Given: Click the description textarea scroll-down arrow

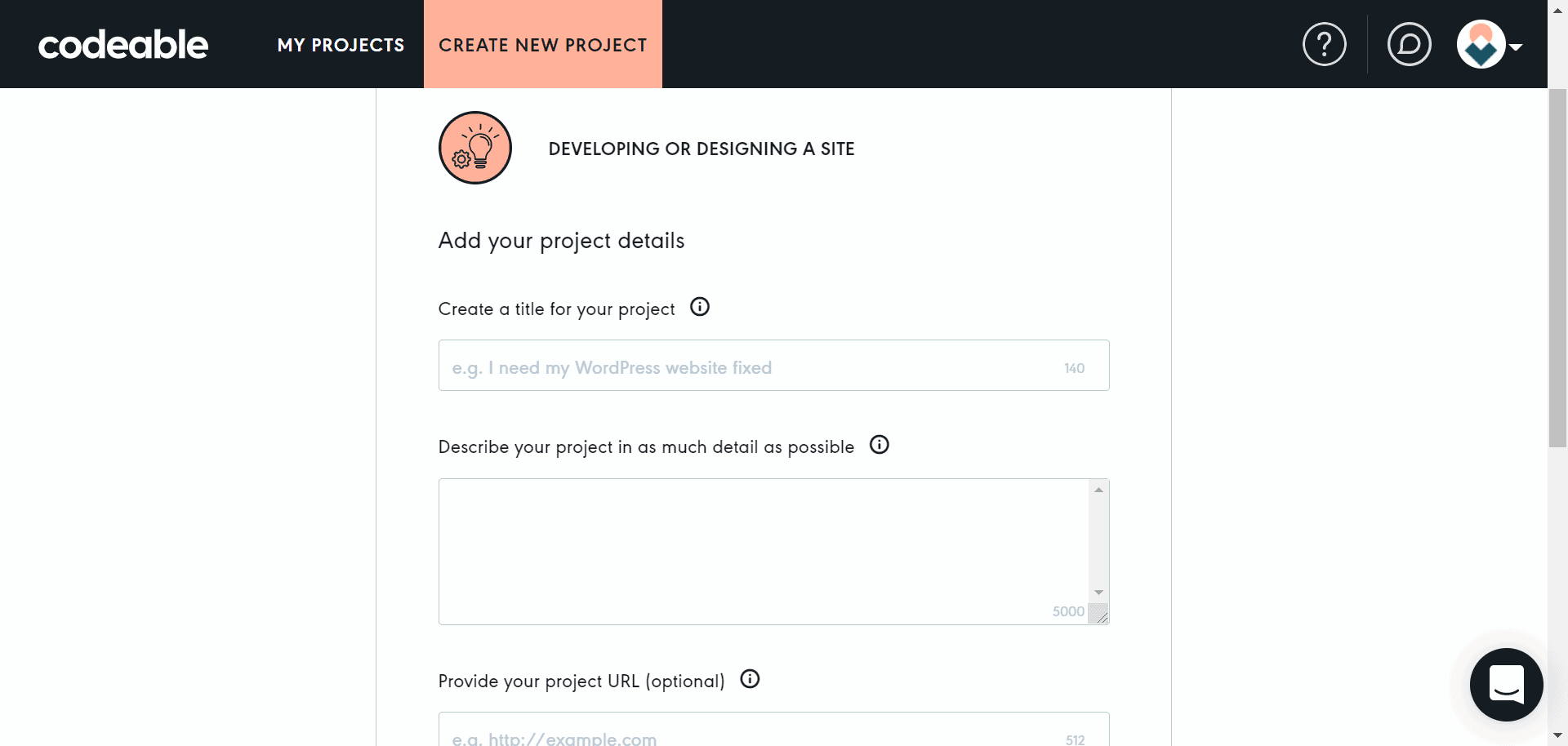Looking at the screenshot, I should pyautogui.click(x=1098, y=591).
